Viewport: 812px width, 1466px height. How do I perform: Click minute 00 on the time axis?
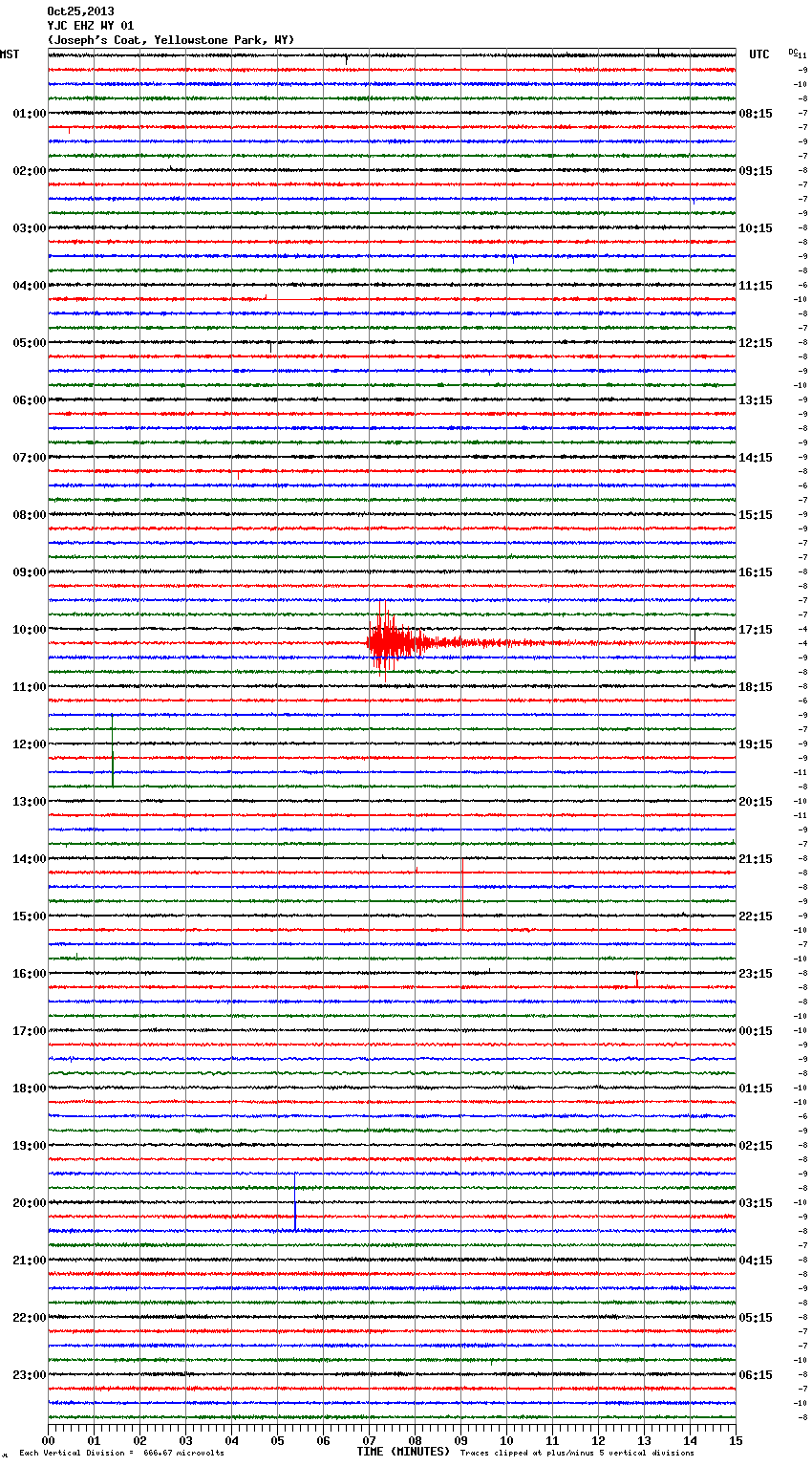(49, 1440)
